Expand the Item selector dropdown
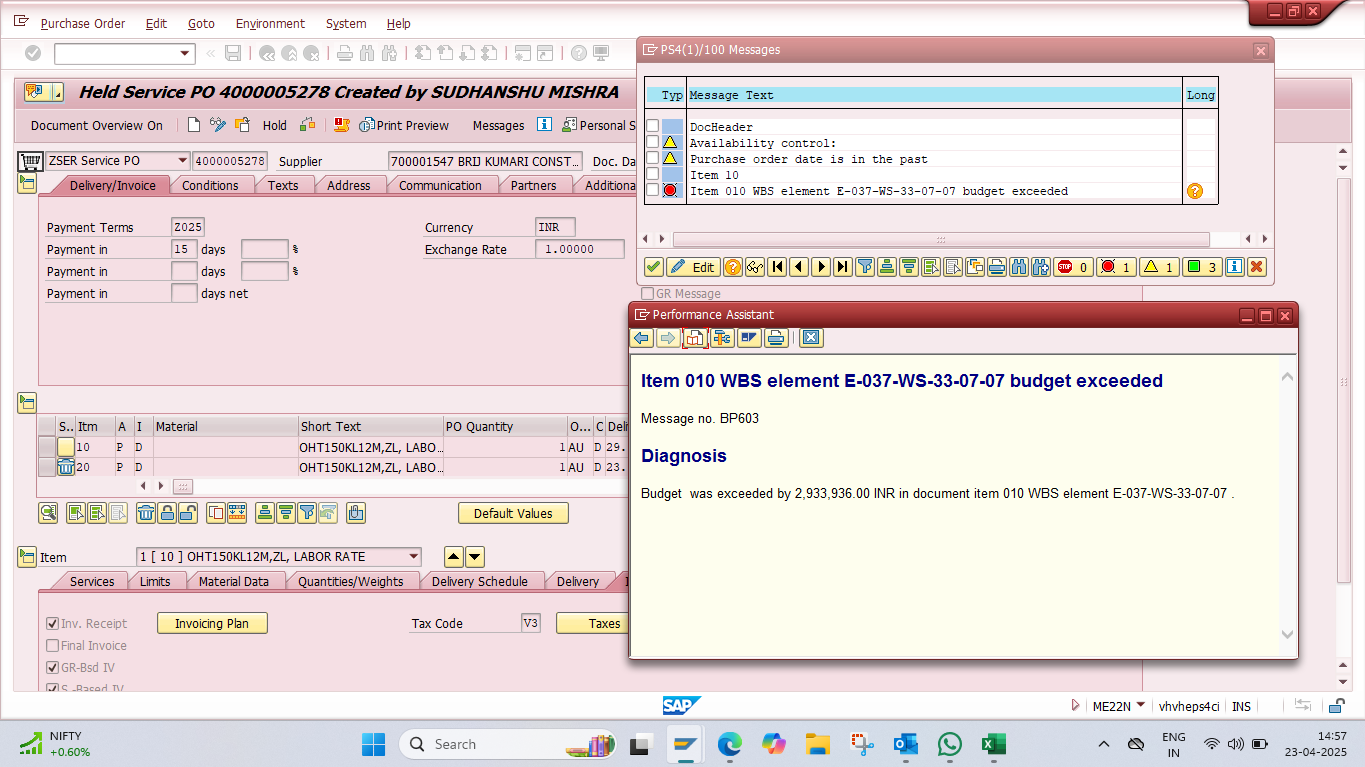Image resolution: width=1365 pixels, height=767 pixels. coord(413,557)
